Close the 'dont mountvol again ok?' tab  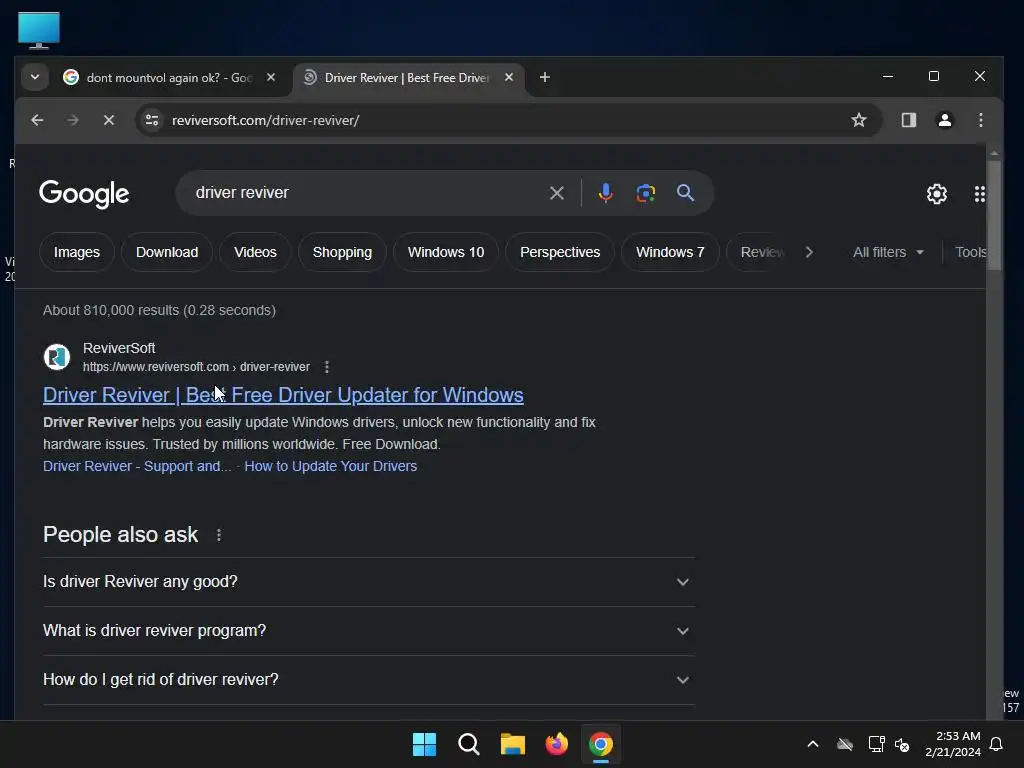(271, 77)
